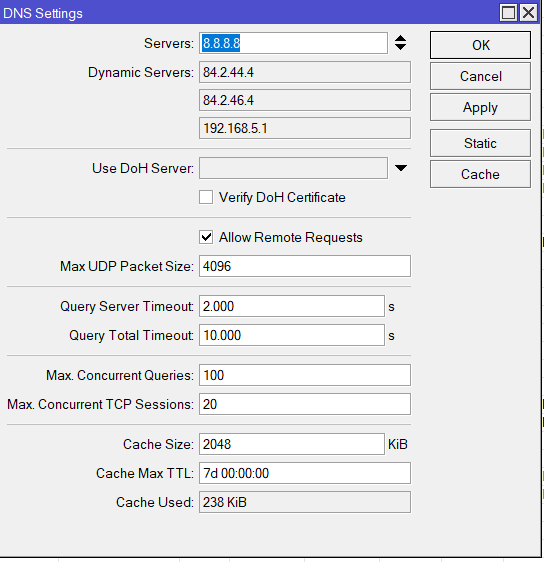
Task: Maximize the DNS Settings window
Action: tap(508, 13)
